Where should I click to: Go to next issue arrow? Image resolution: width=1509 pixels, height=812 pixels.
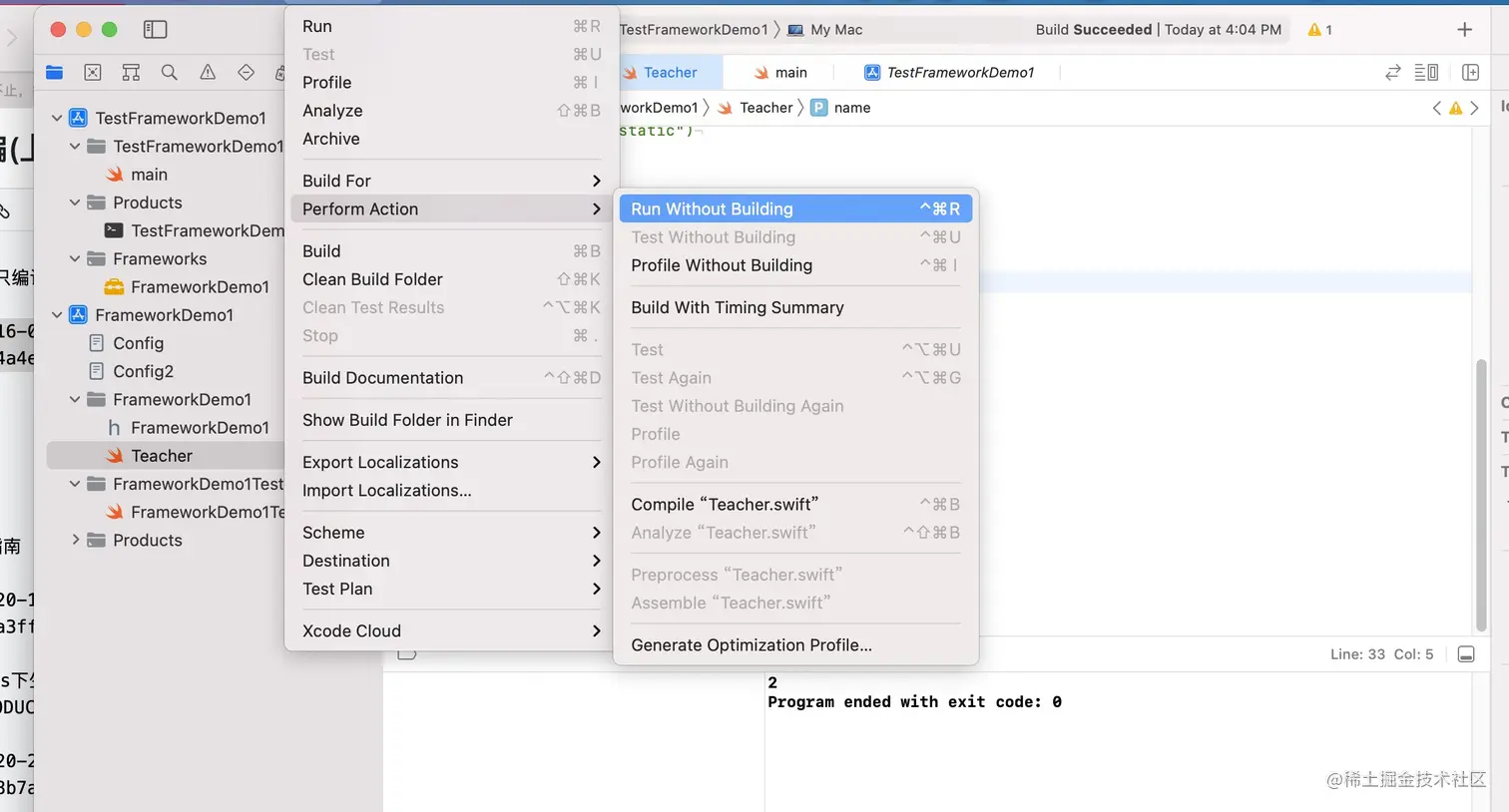tap(1474, 108)
